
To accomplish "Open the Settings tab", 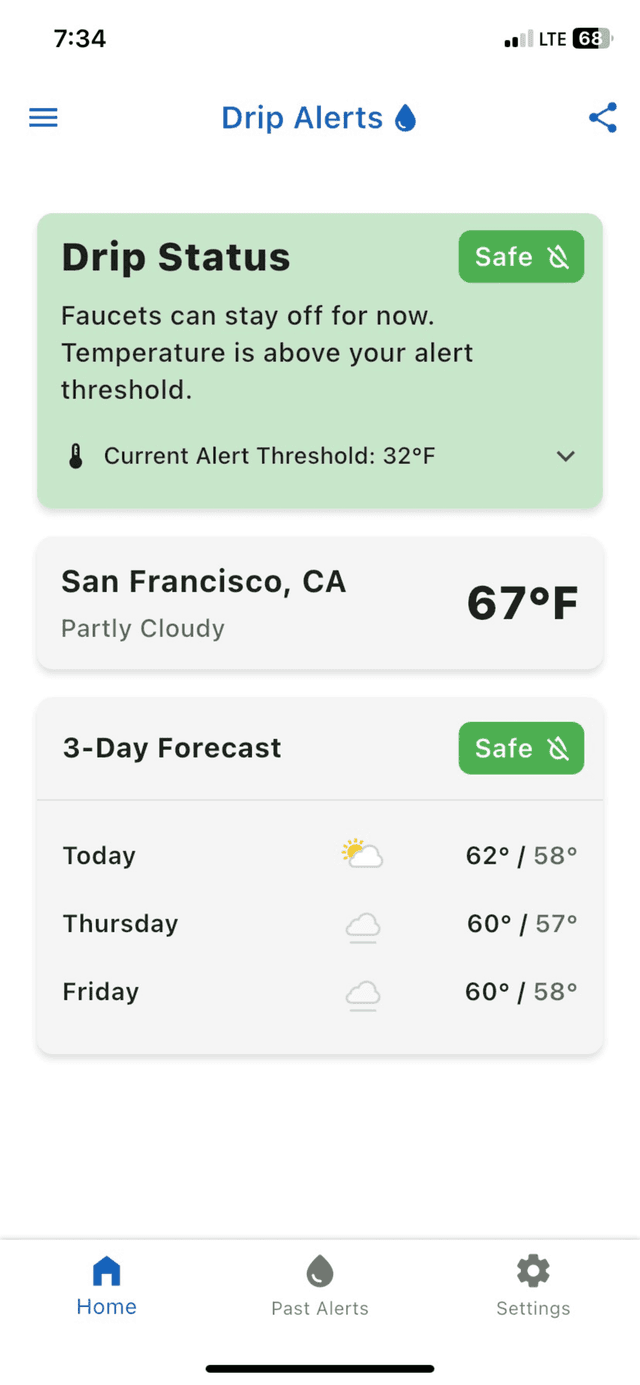I will pyautogui.click(x=532, y=1285).
